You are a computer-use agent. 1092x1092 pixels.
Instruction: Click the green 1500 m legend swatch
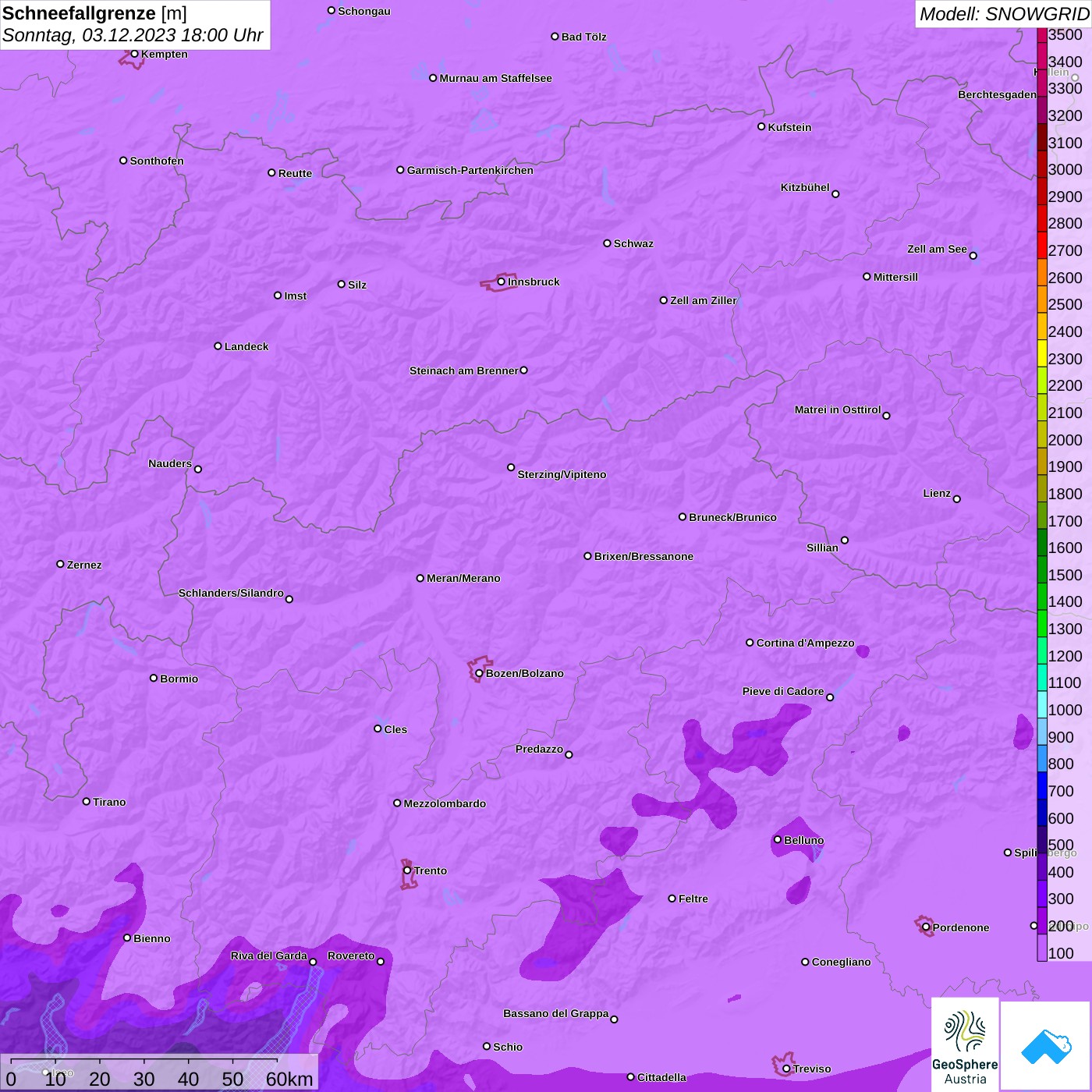1042,569
